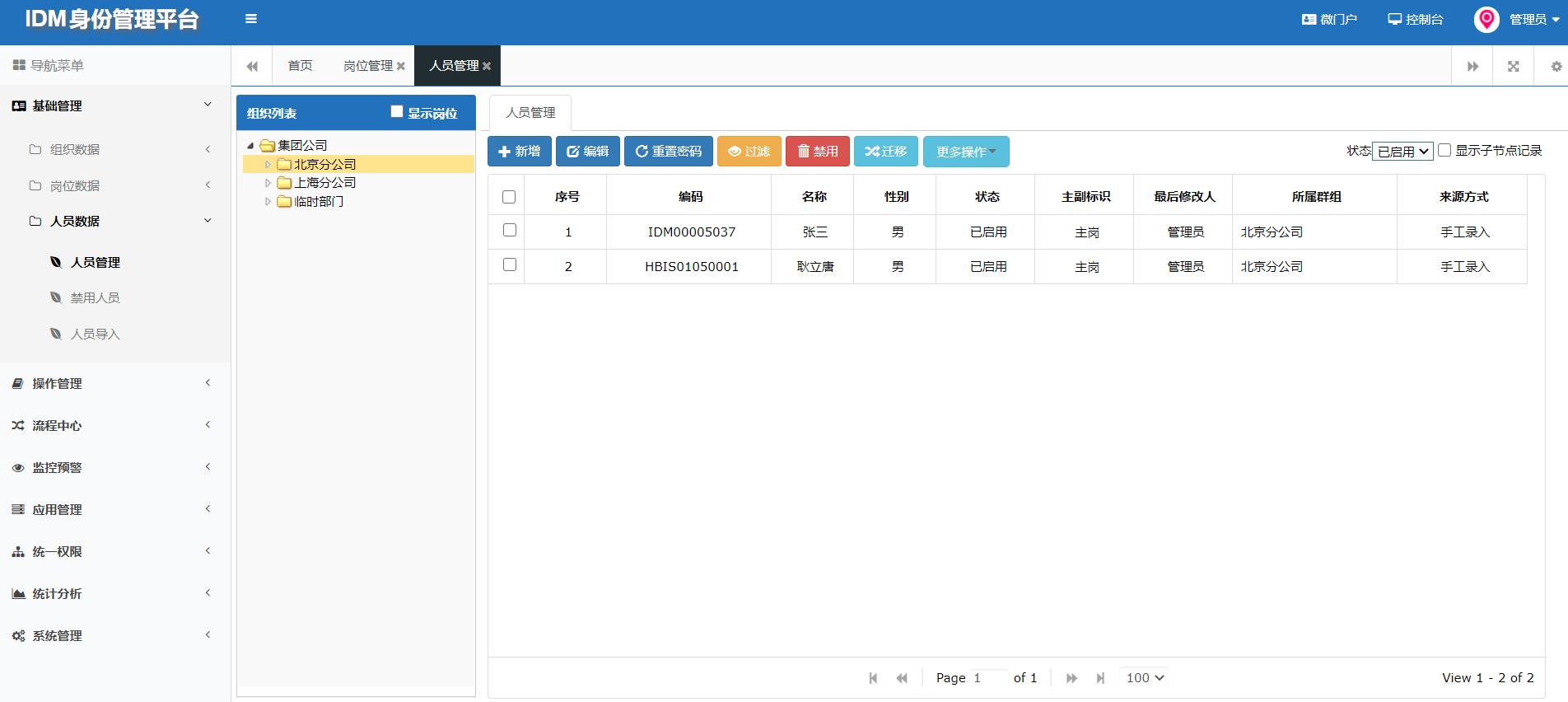Select the row checkbox for 张三
The image size is (1568, 702).
click(510, 230)
